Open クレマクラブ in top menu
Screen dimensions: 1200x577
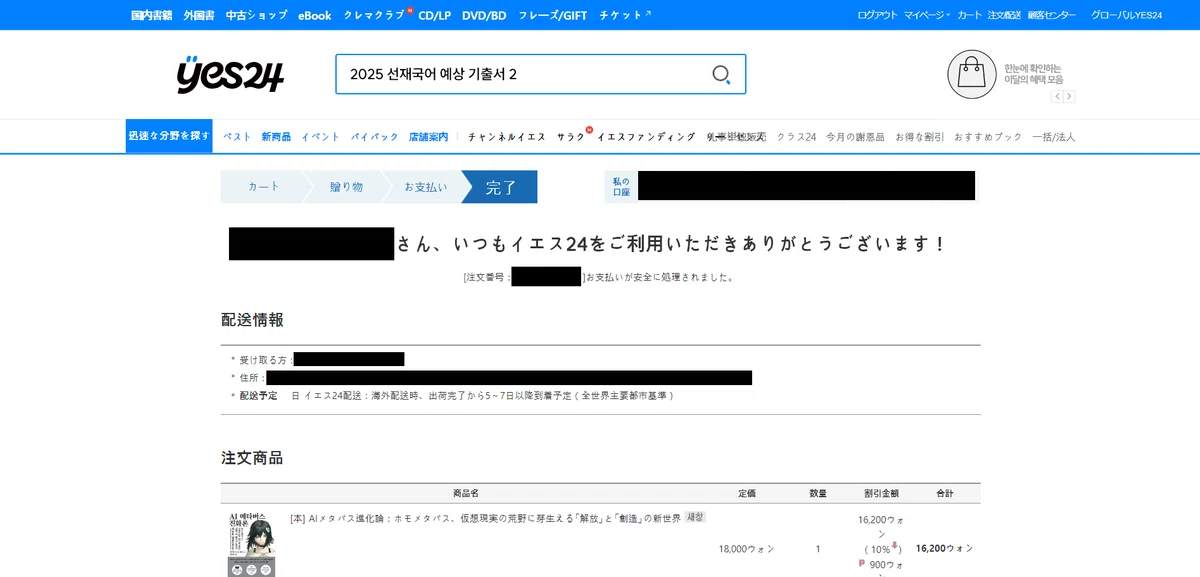click(x=374, y=15)
